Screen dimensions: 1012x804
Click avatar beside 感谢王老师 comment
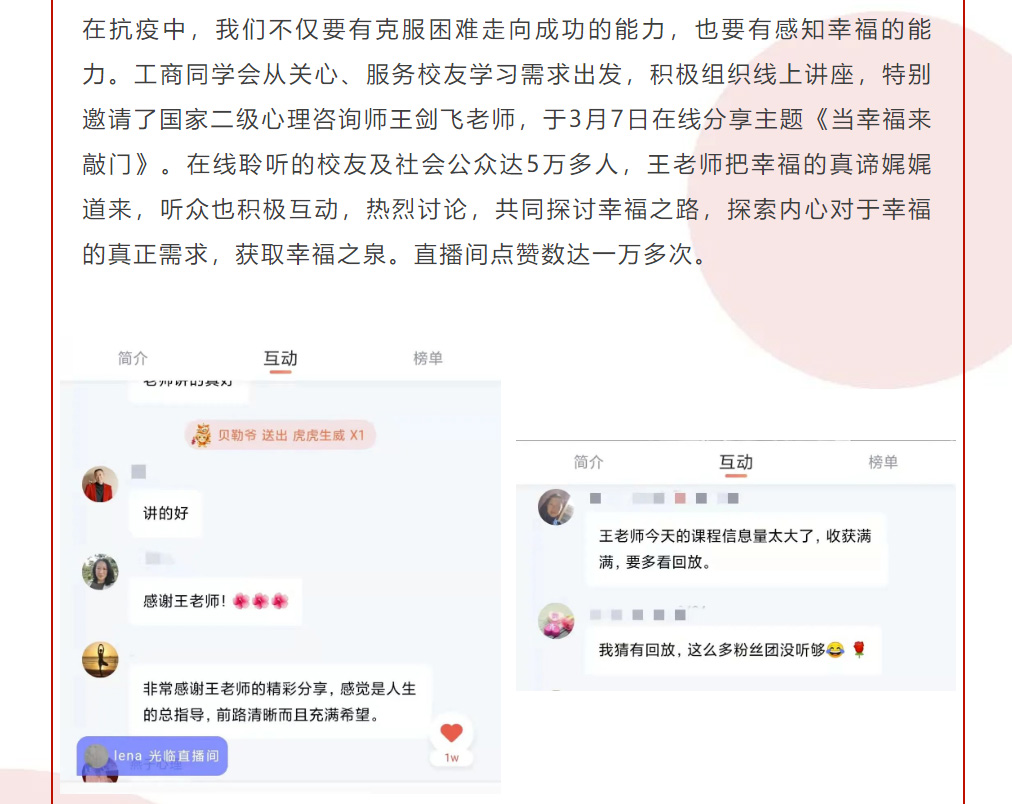pos(100,572)
